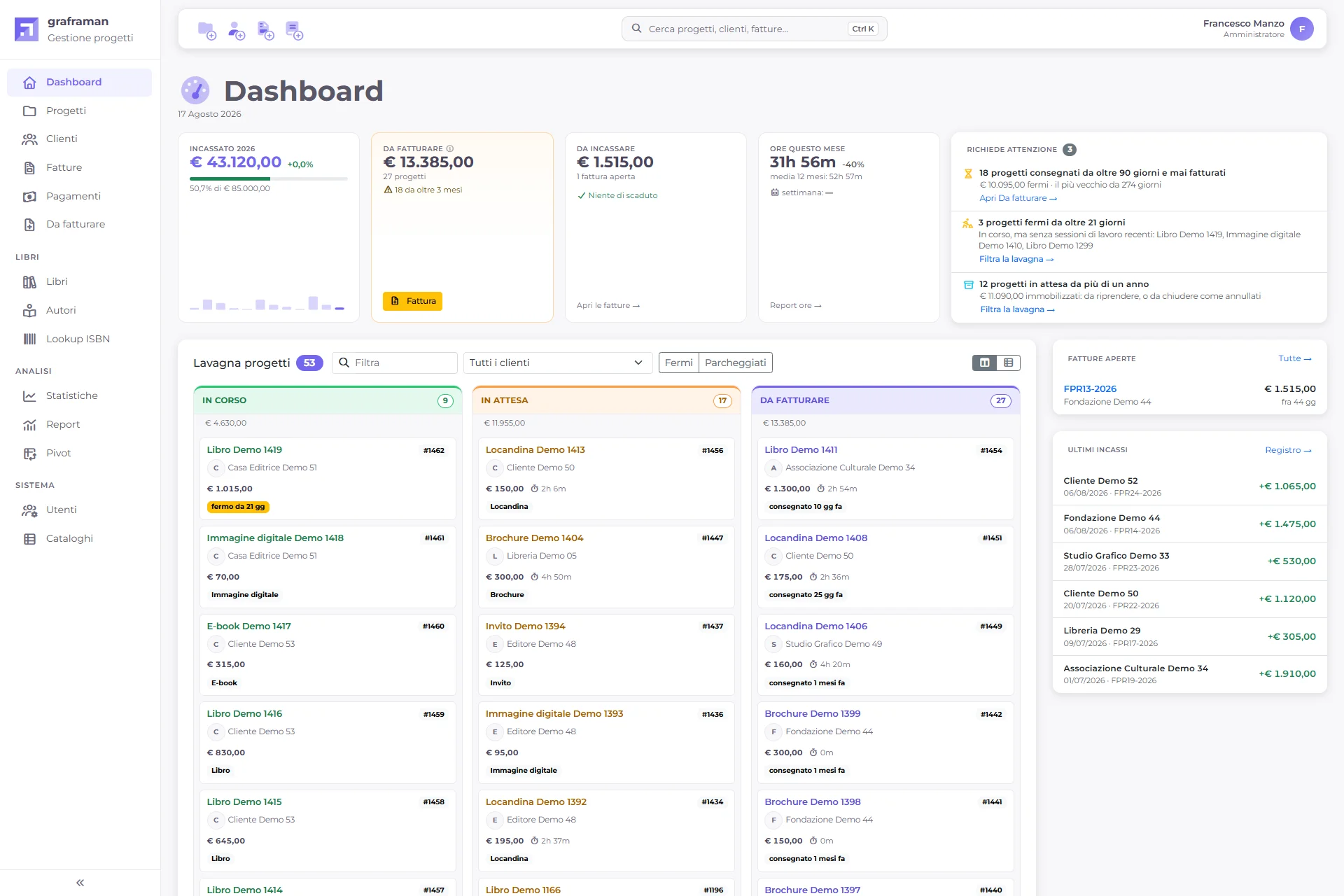
Task: Click the Statistiche chart icon
Action: (29, 396)
